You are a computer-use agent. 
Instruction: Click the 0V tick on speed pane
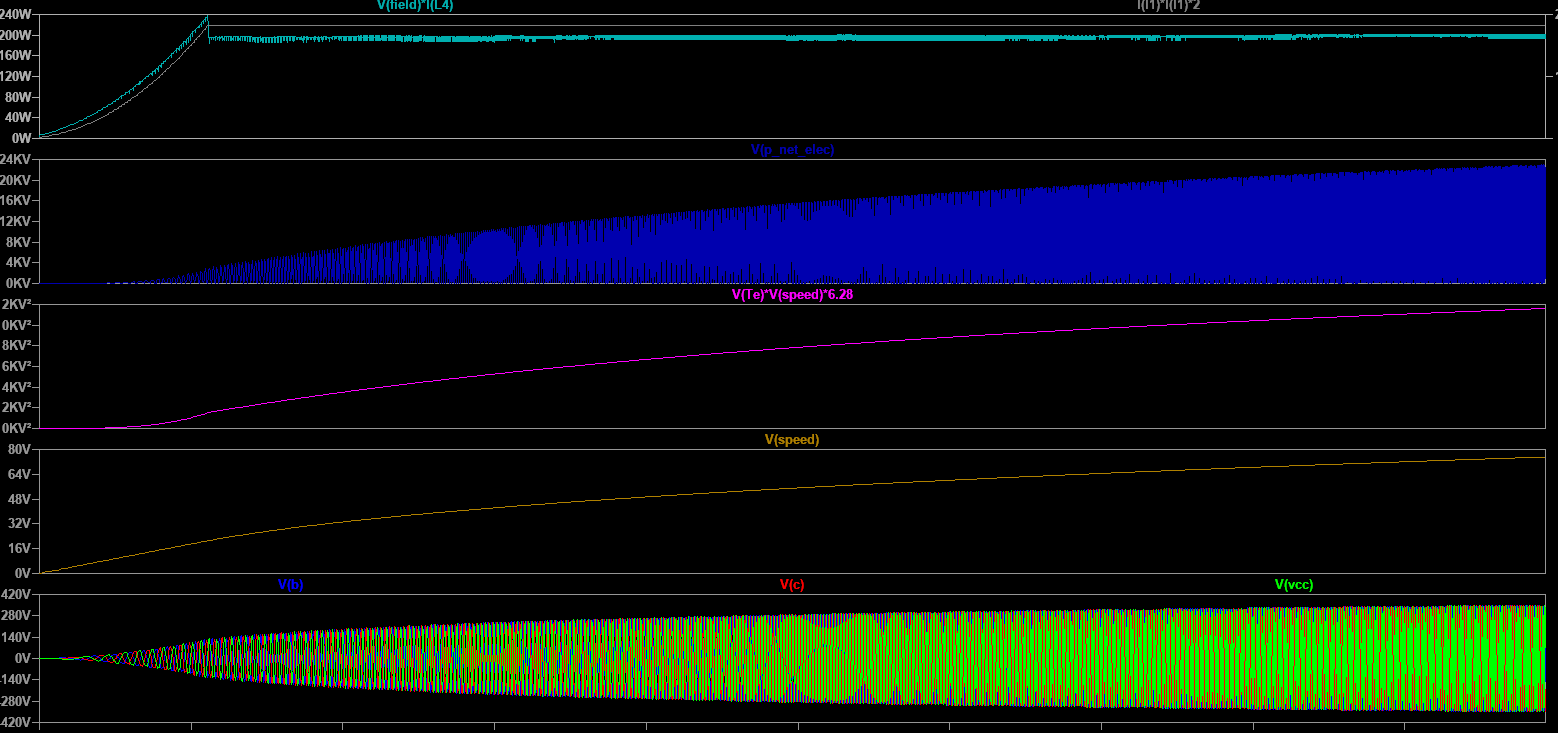tap(24, 573)
